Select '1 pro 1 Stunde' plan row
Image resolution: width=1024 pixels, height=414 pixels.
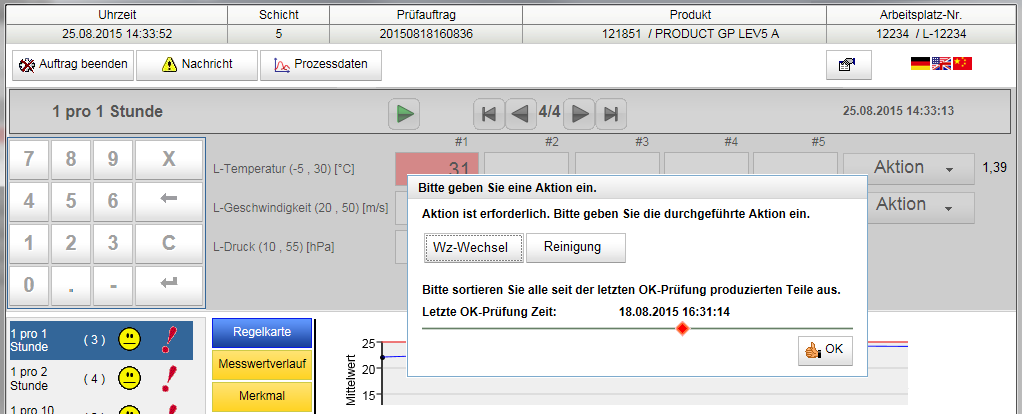pyautogui.click(x=101, y=340)
